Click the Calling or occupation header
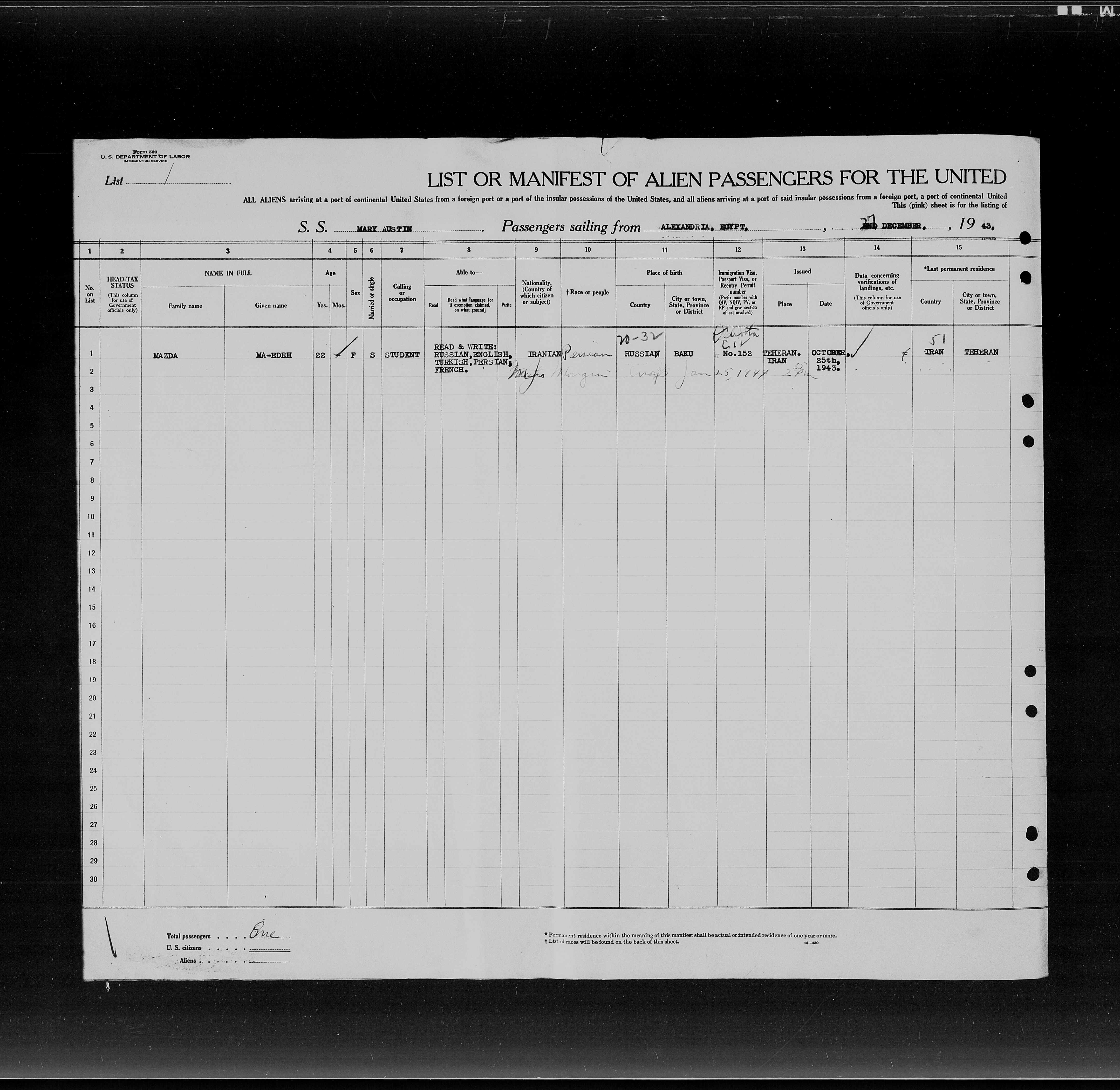 point(402,293)
